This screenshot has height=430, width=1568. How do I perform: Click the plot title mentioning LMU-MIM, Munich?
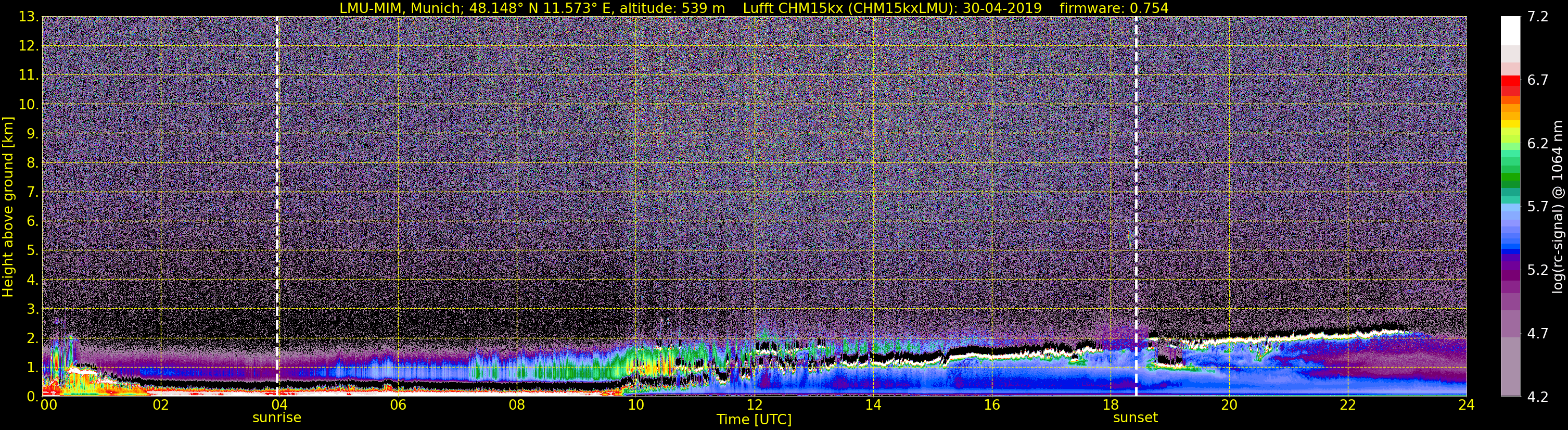(754, 8)
